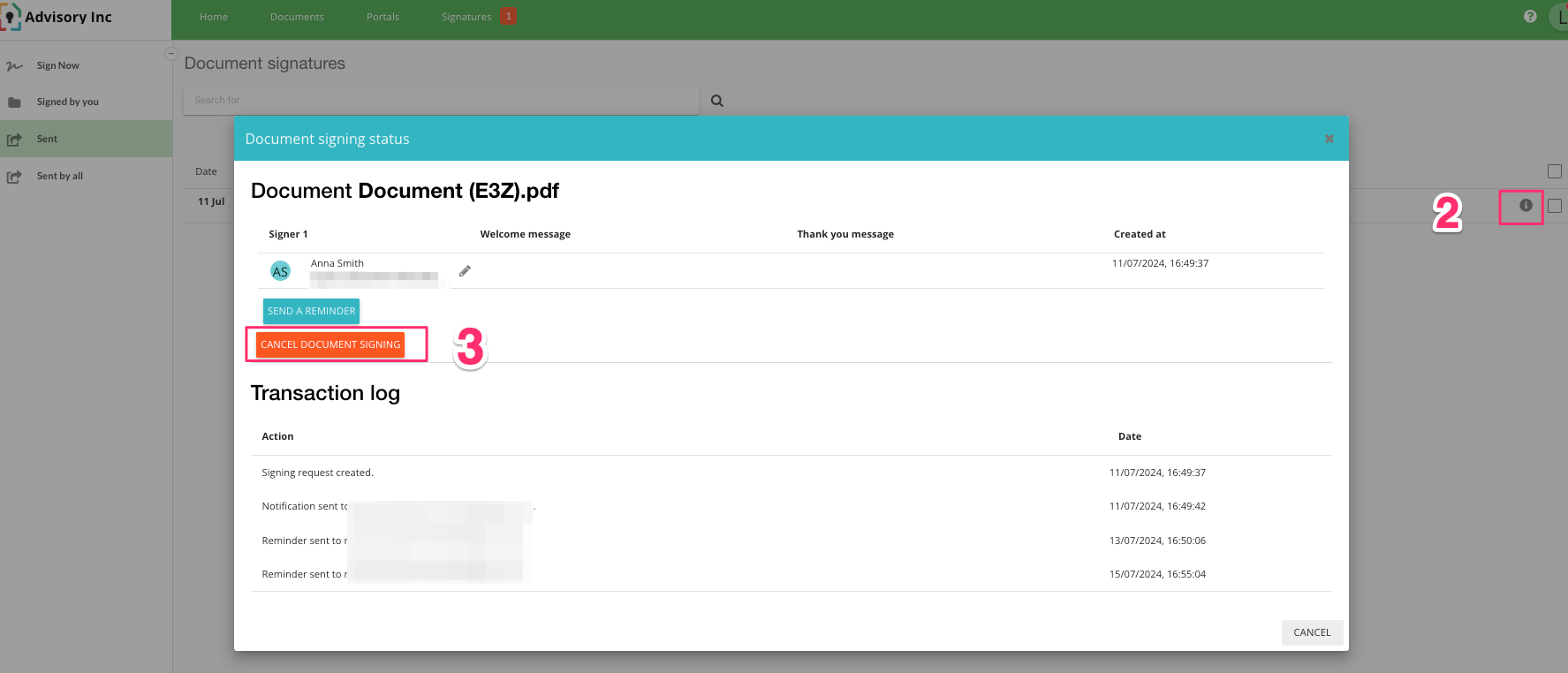Click the Signed by you folder icon
This screenshot has height=673, width=1568.
pos(14,102)
